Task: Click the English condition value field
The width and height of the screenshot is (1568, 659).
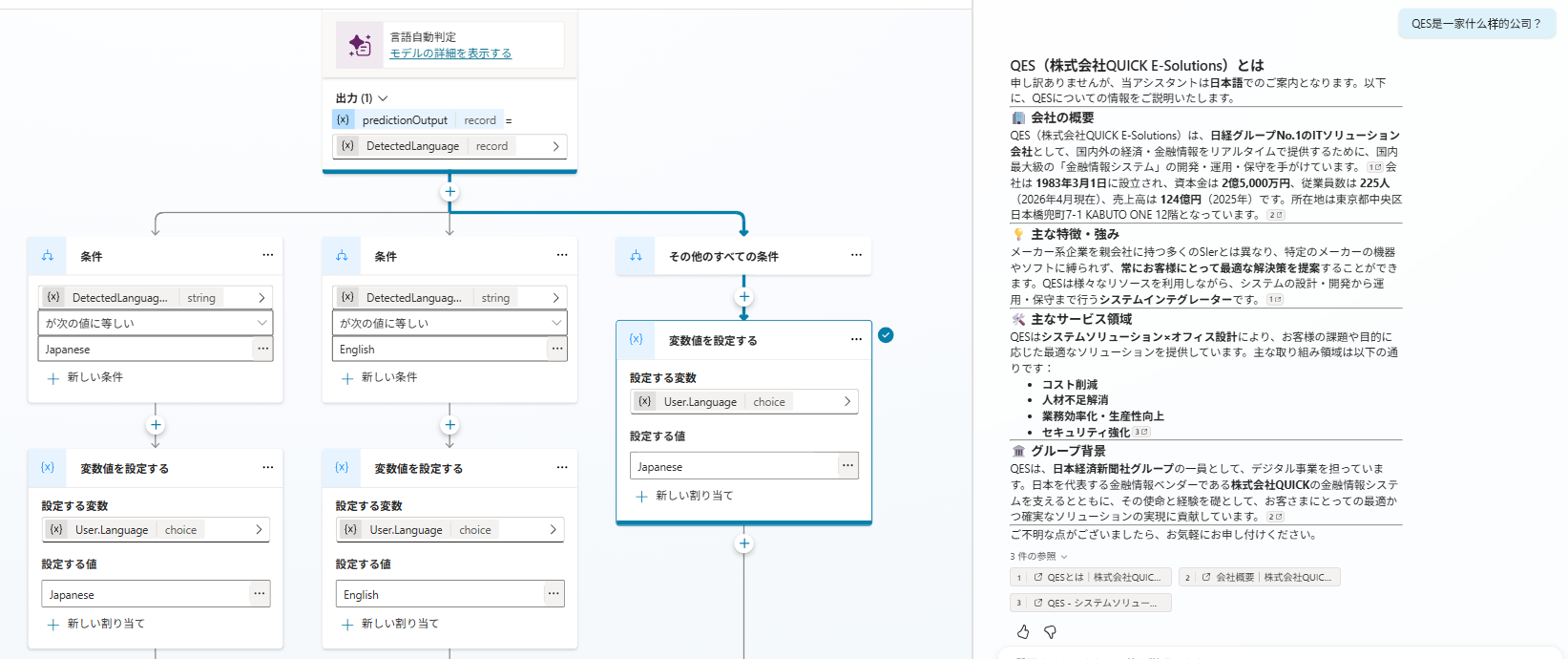Action: [x=438, y=350]
